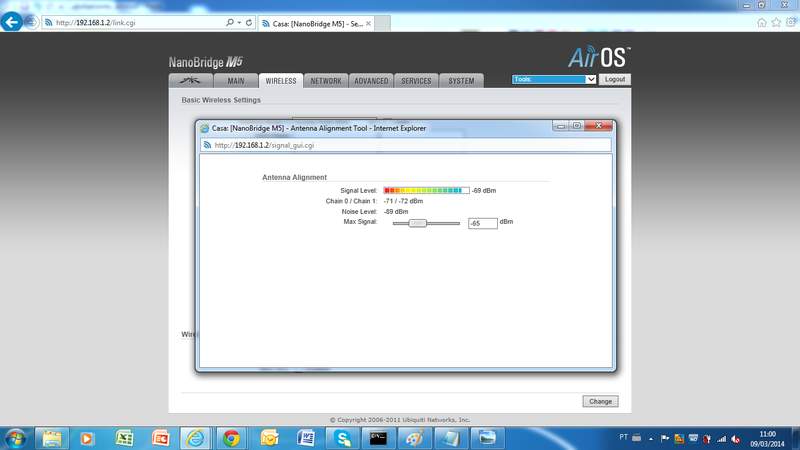
Task: Switch to Internet Explorer in taskbar
Action: (196, 438)
